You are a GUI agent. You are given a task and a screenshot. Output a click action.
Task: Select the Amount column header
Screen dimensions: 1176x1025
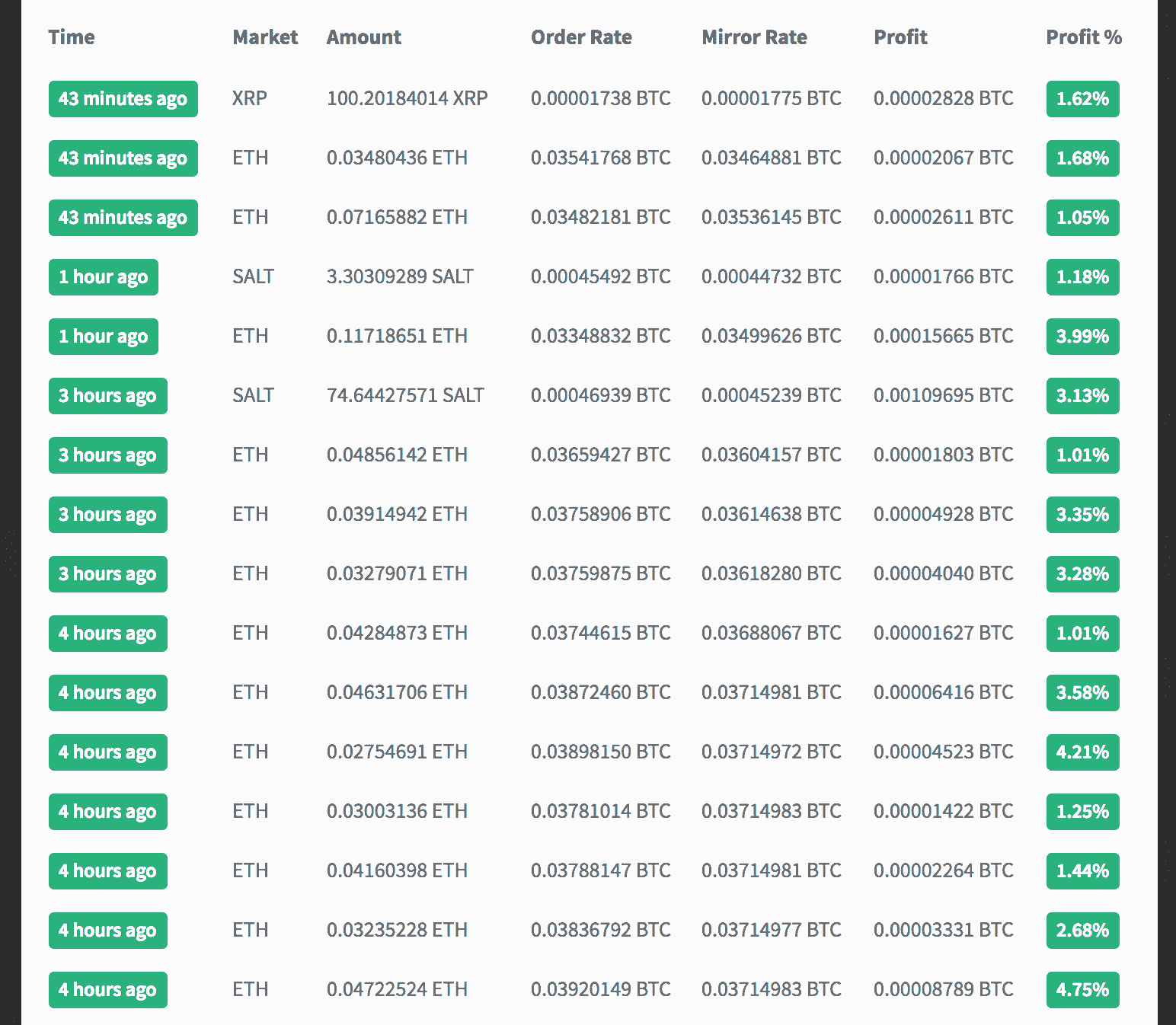tap(363, 37)
